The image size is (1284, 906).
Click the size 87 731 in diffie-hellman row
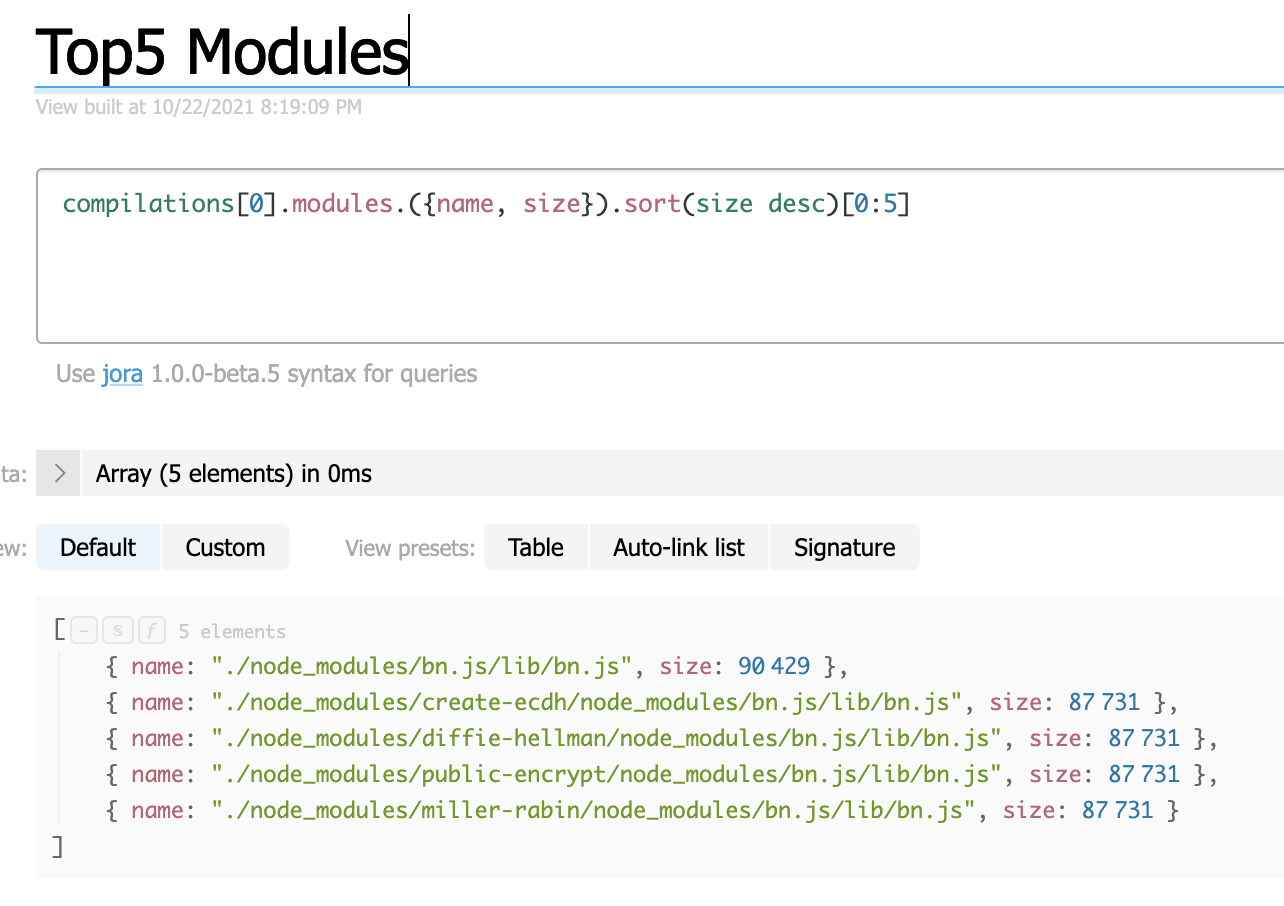[x=1145, y=738]
